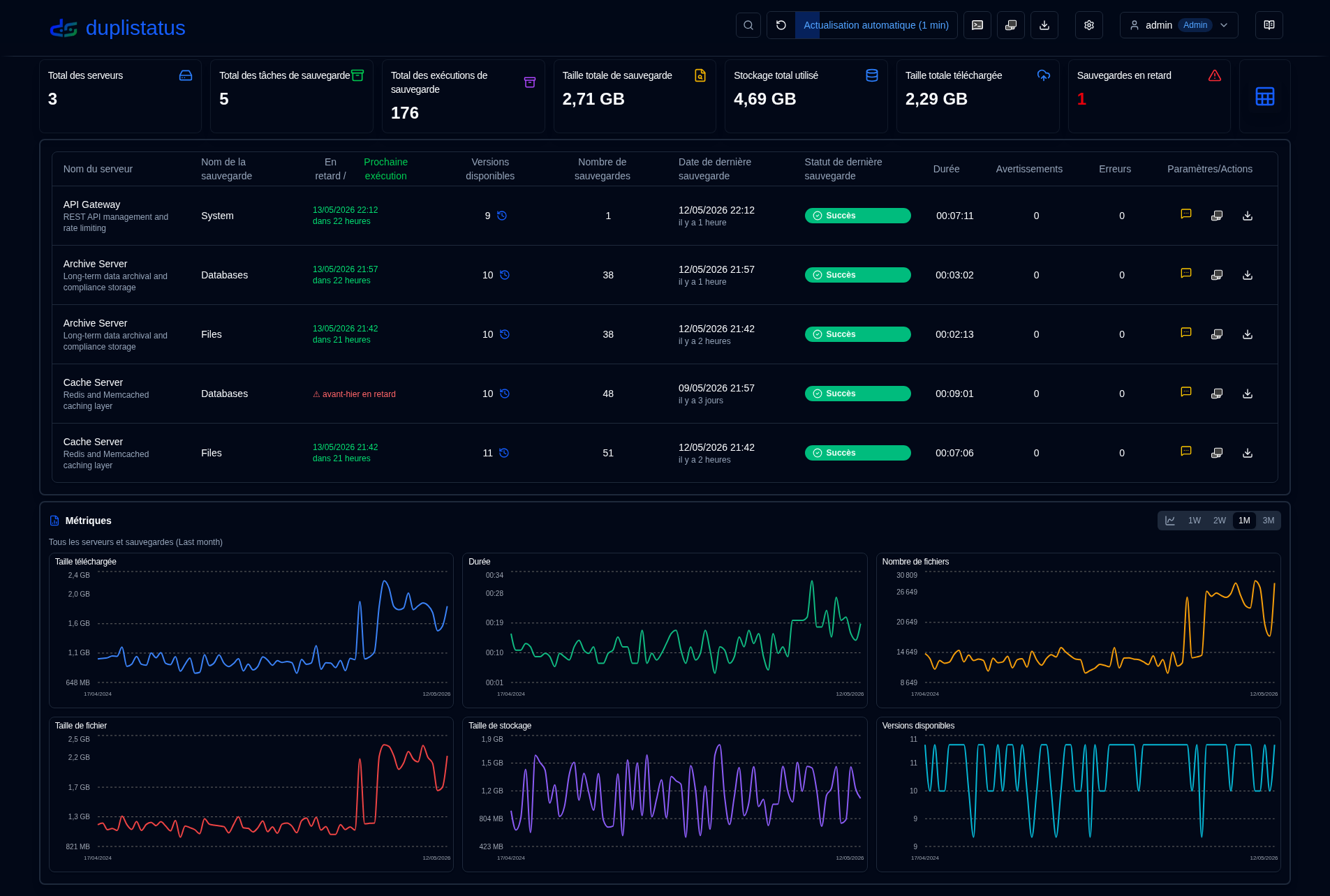Click 'avant-hier en retard' overdue warning
Image resolution: width=1330 pixels, height=896 pixels.
[x=354, y=394]
